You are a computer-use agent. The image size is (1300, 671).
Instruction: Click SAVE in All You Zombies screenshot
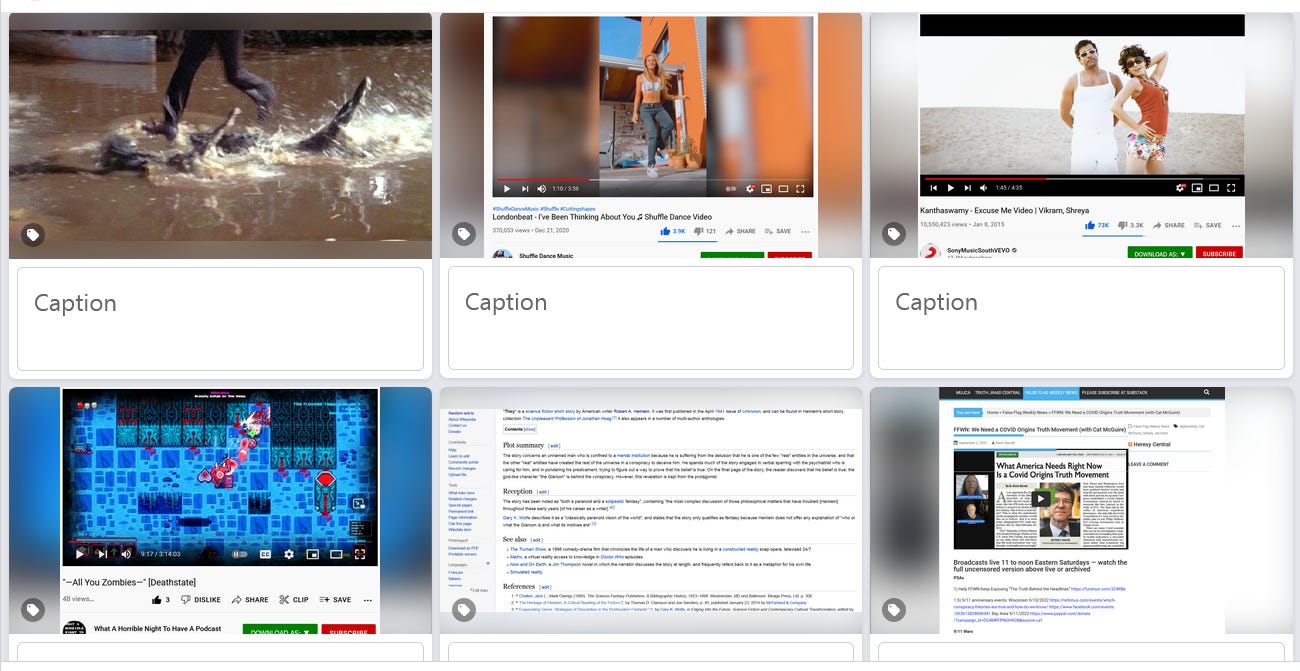[336, 600]
